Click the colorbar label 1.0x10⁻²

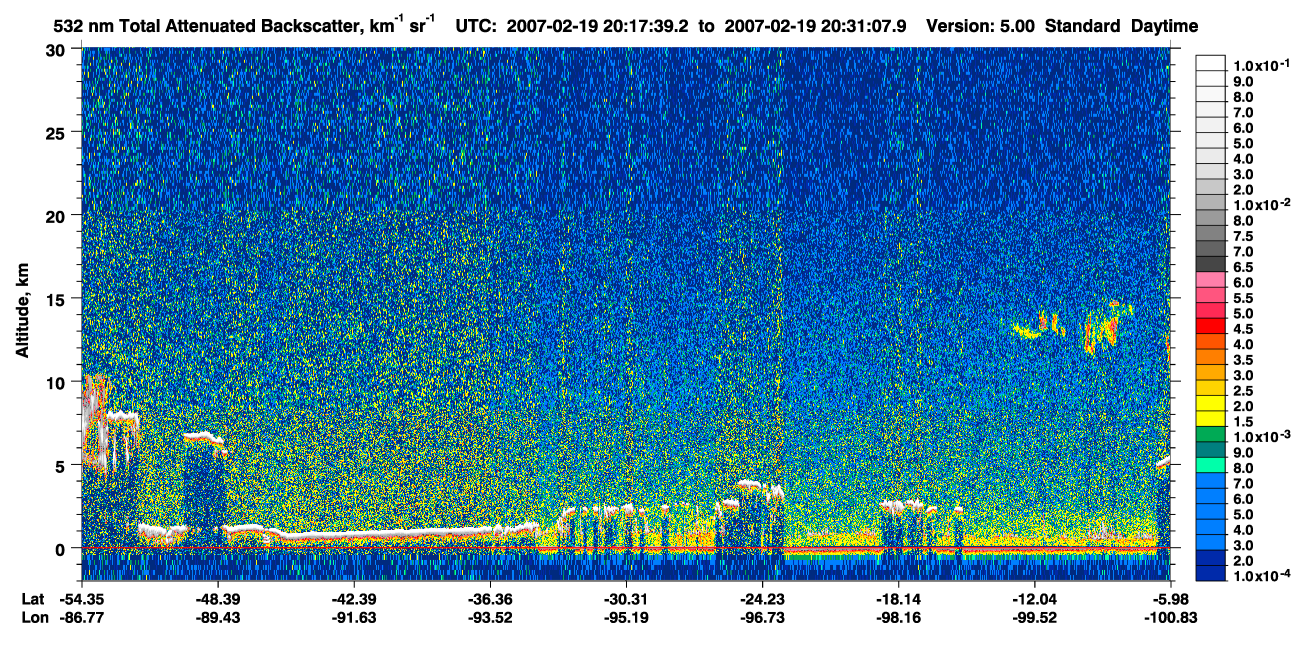(1261, 205)
